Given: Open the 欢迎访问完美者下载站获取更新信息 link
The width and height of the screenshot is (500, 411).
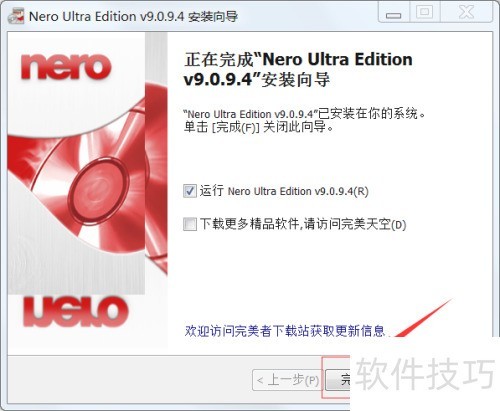Looking at the screenshot, I should (285, 331).
